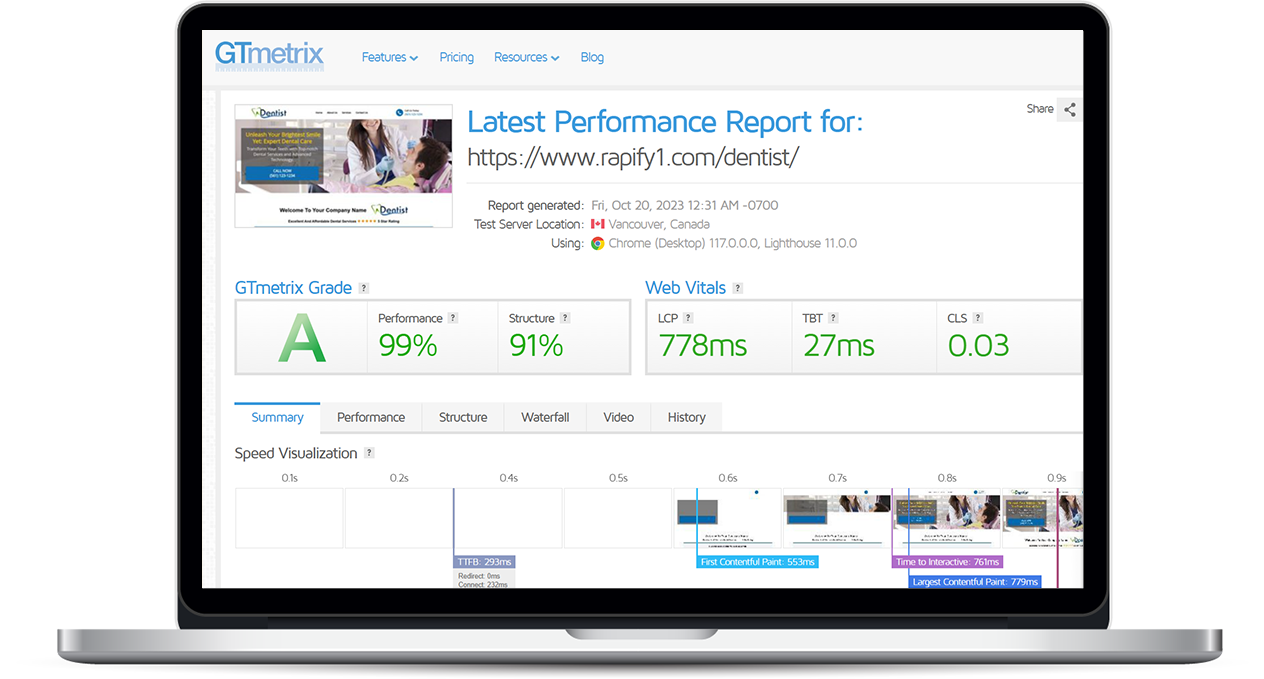Open the GTmetrix Grade help icon
The image size is (1264, 679).
pyautogui.click(x=363, y=288)
